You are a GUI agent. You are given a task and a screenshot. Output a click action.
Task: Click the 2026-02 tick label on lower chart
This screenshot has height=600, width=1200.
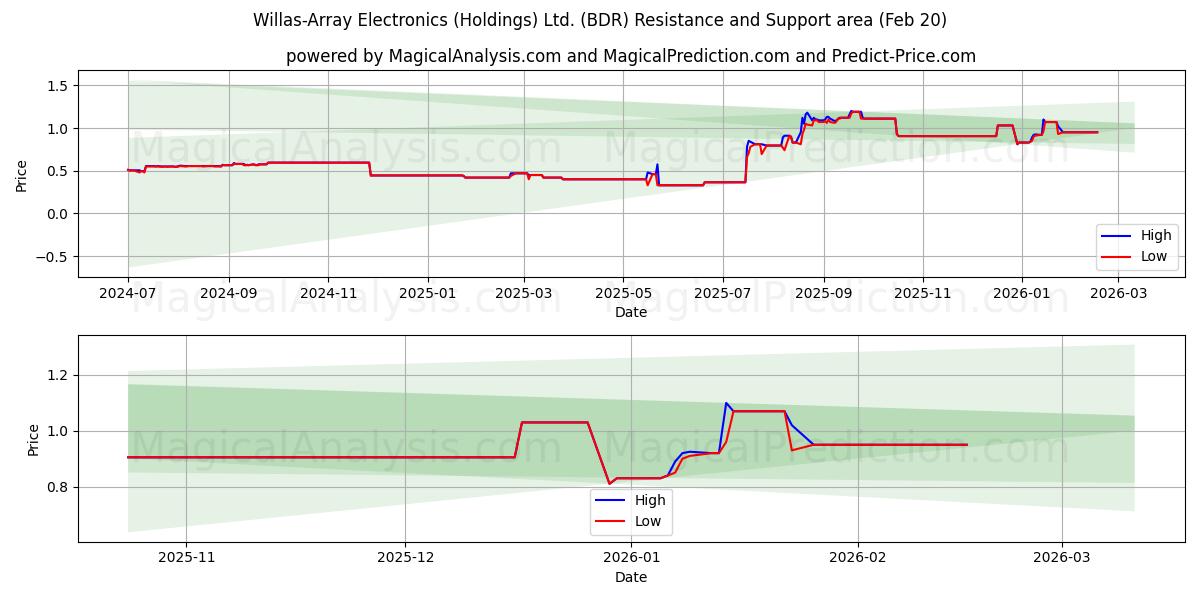click(859, 559)
